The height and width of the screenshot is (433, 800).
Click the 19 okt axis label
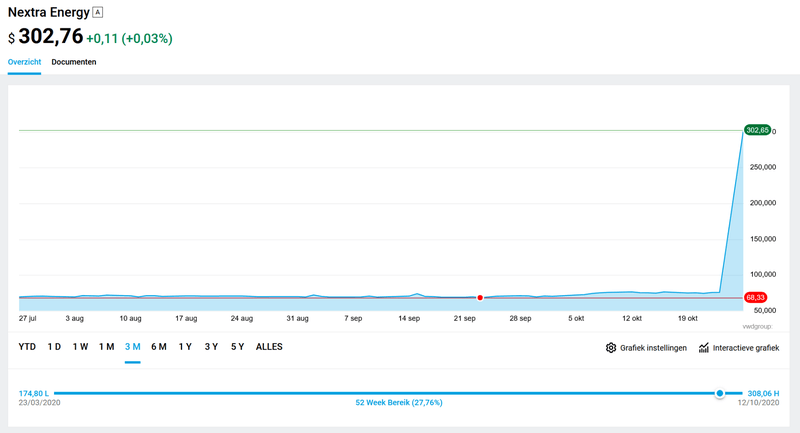688,318
